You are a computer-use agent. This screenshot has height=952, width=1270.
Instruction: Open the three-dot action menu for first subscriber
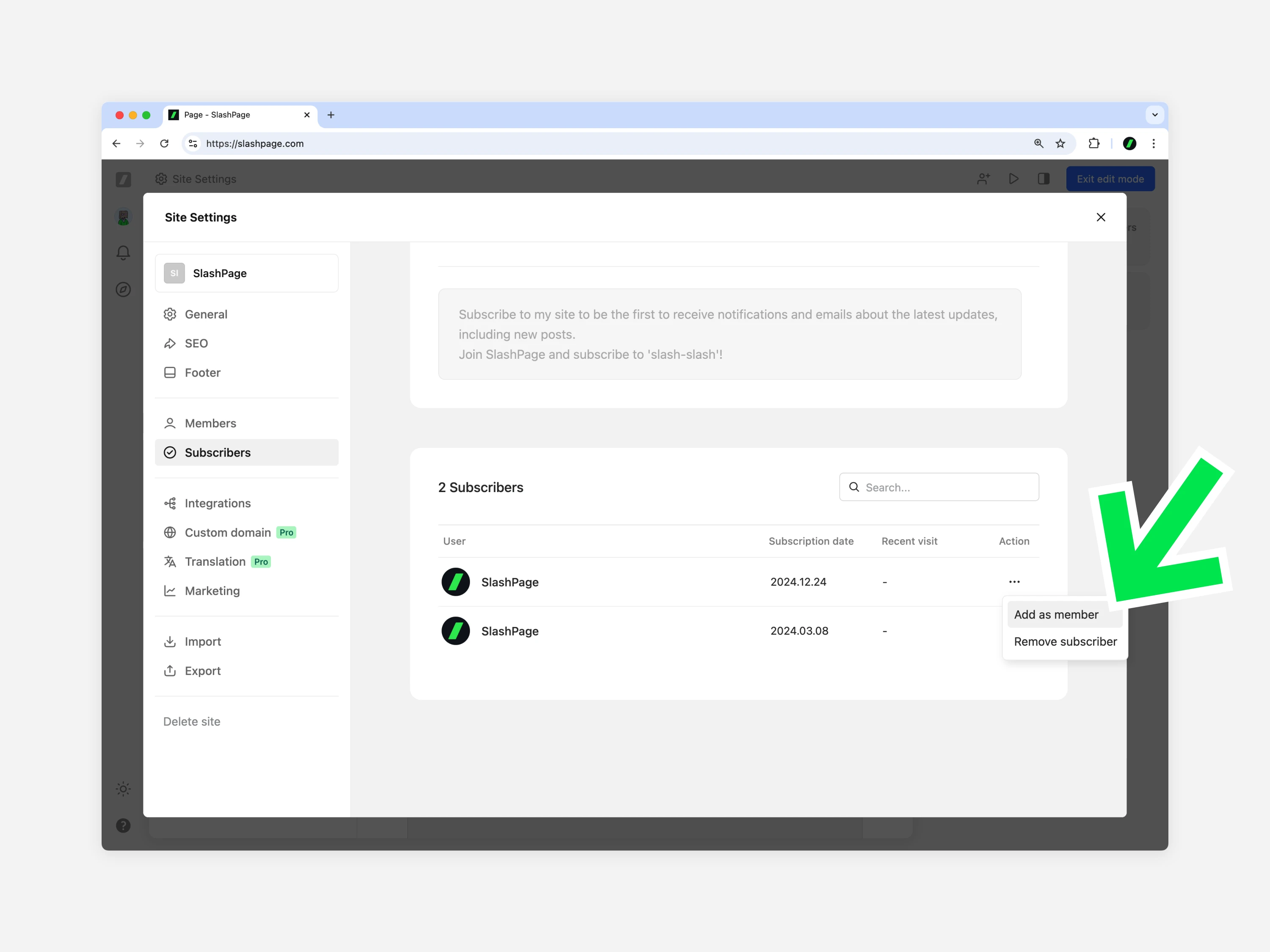pyautogui.click(x=1014, y=582)
